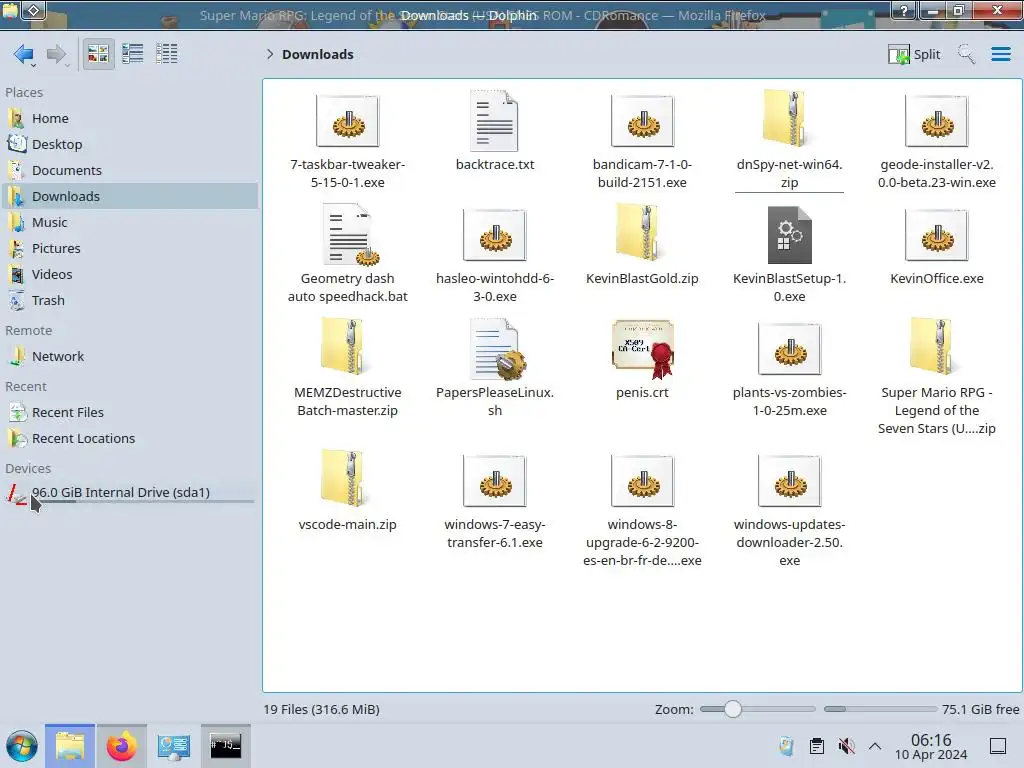1024x768 pixels.
Task: Switch to Icons view mode
Action: click(98, 54)
